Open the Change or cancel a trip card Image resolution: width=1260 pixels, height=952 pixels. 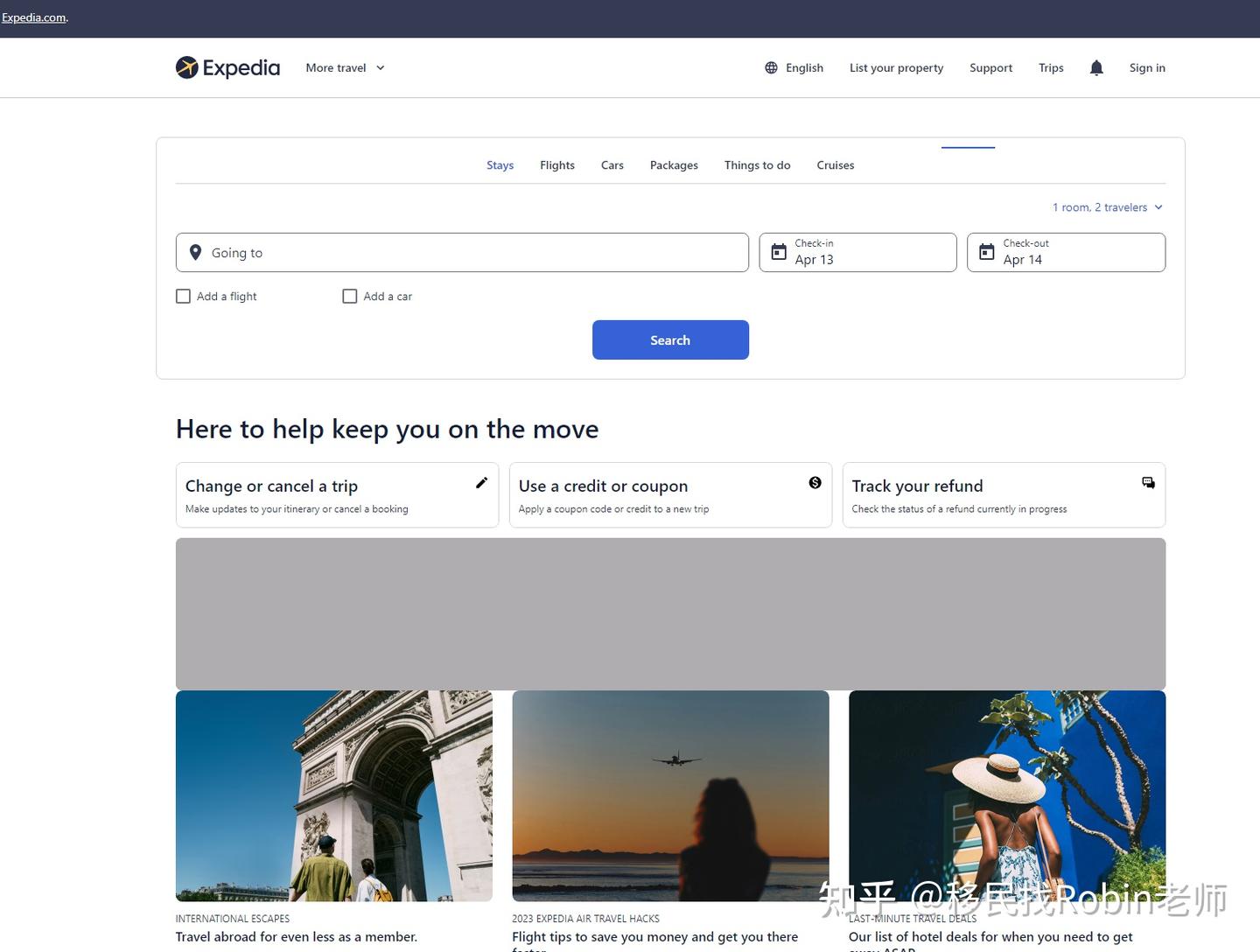[337, 495]
